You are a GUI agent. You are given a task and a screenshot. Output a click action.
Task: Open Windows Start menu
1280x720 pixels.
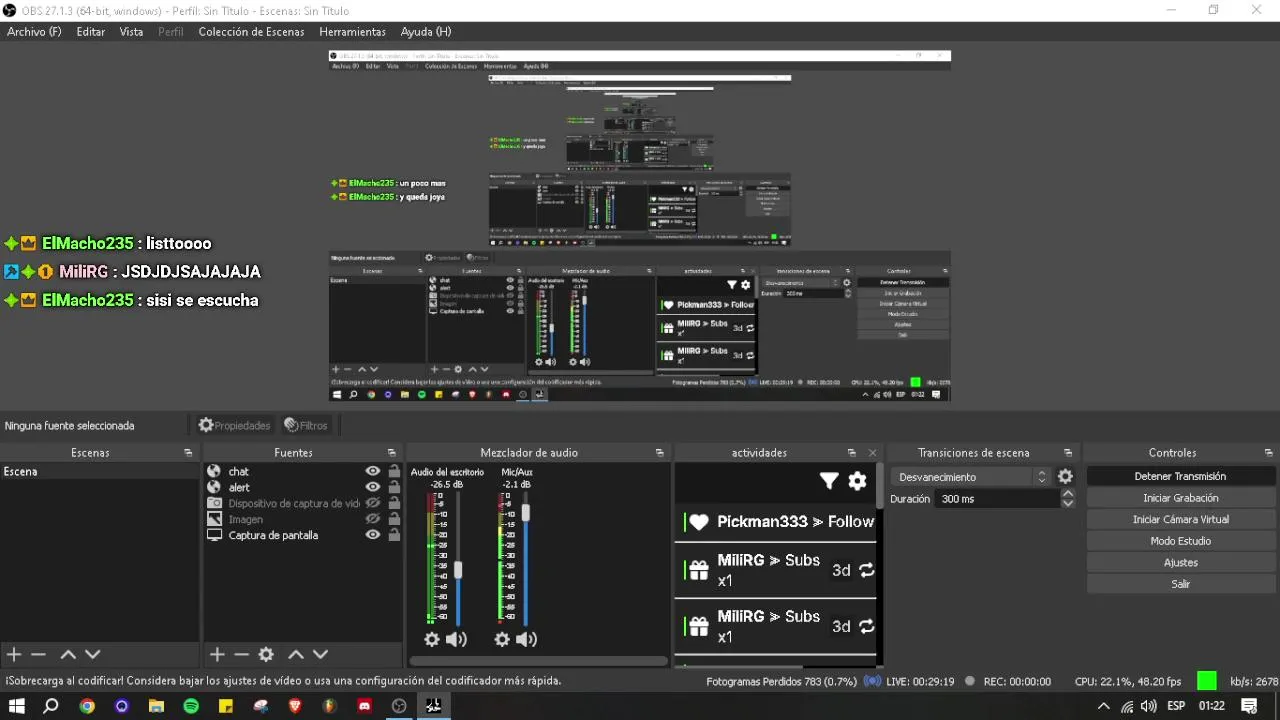click(16, 706)
